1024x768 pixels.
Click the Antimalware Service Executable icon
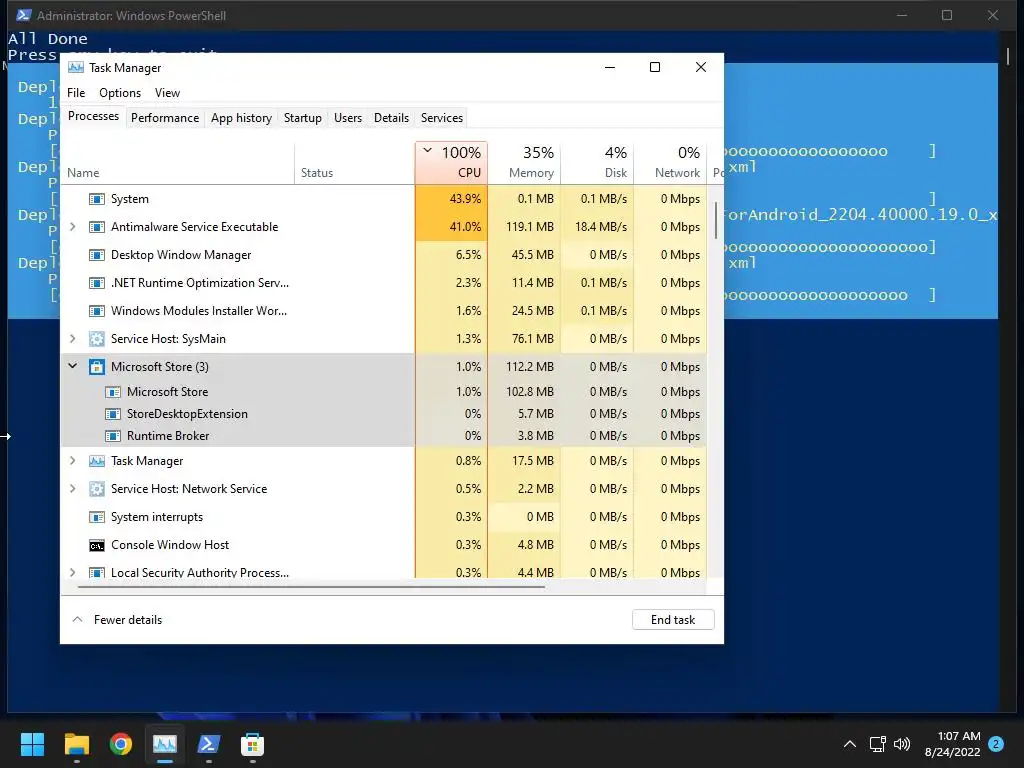pyautogui.click(x=97, y=227)
